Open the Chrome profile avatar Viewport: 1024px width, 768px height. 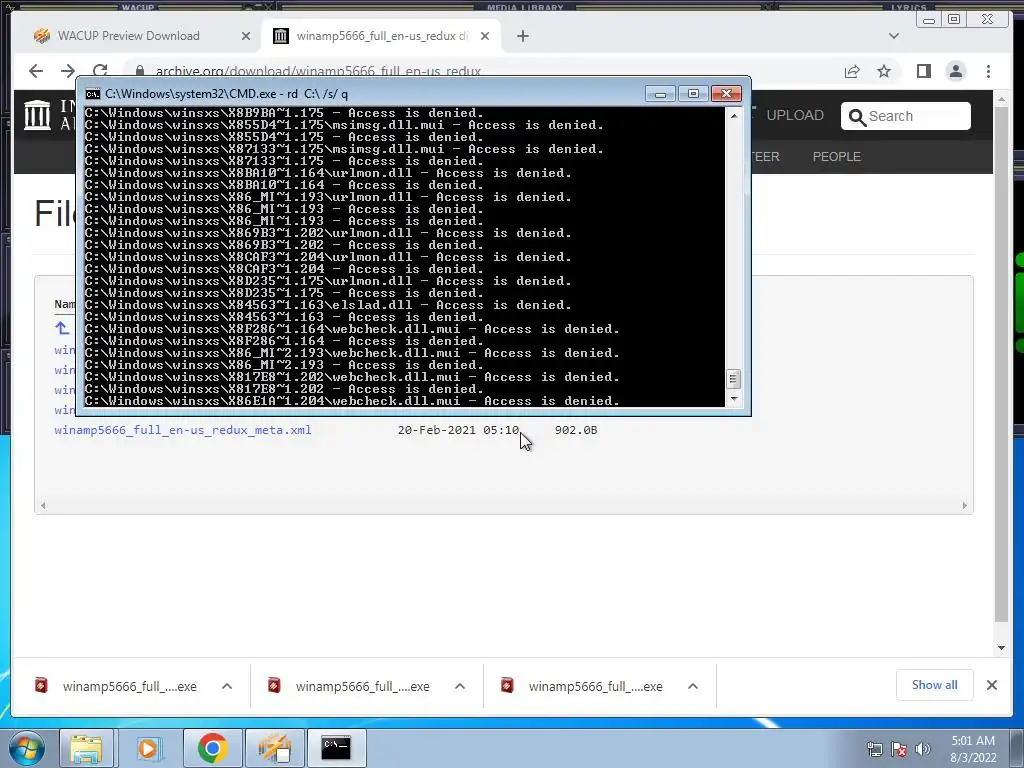click(x=956, y=71)
